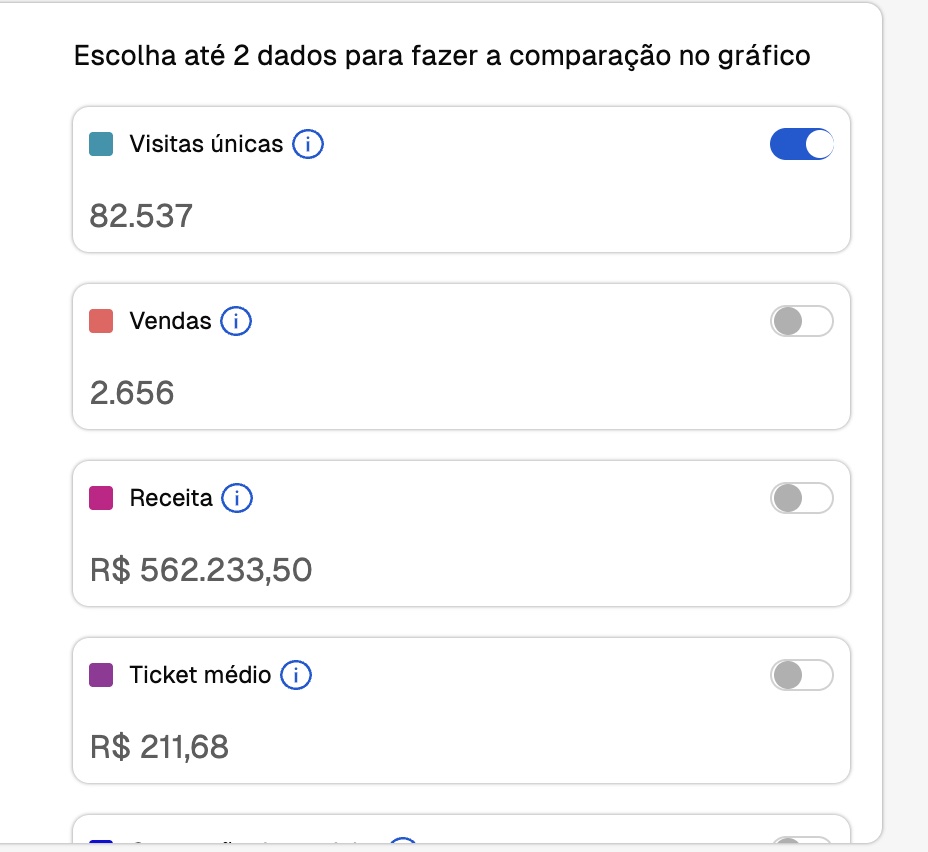Select the Receita amount R$ 562.233,50
Viewport: 928px width, 852px height.
(201, 570)
